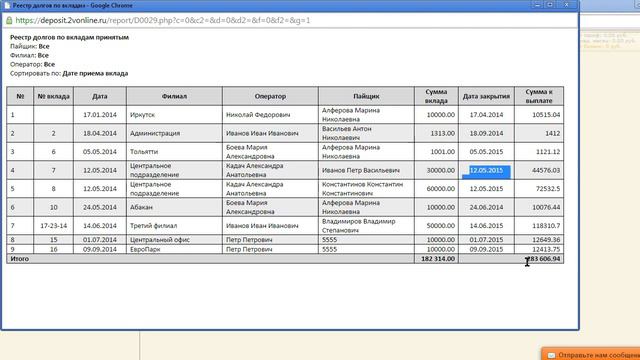Minimize the Chrome report window
Viewport: 640px width, 360px height.
(x=537, y=4)
